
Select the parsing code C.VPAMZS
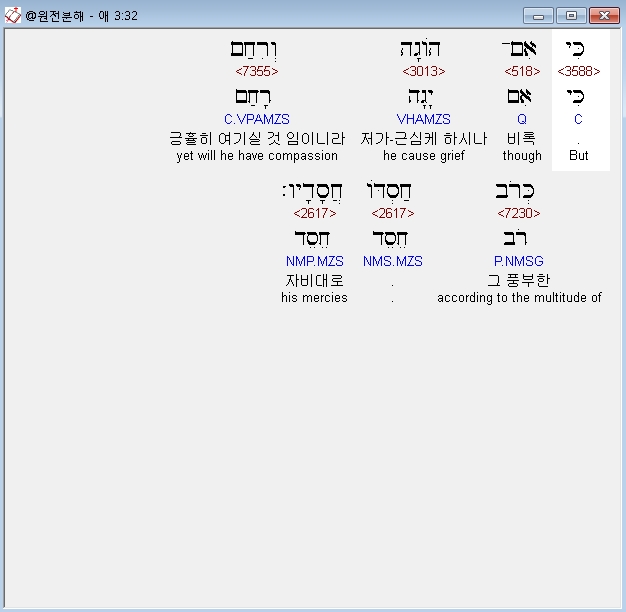[257, 119]
